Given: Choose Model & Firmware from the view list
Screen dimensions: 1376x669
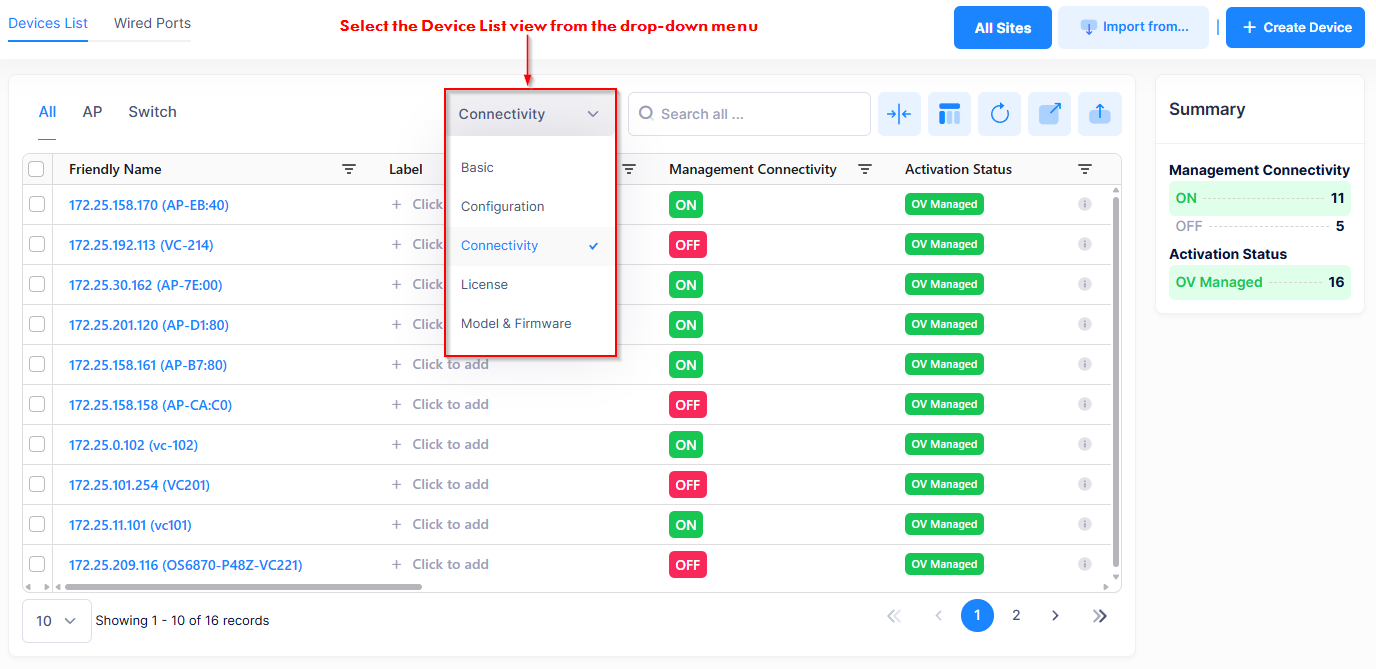Looking at the screenshot, I should pos(516,323).
